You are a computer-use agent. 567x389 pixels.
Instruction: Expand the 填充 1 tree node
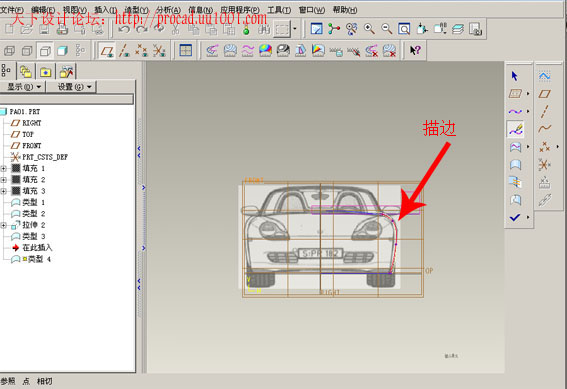click(4, 168)
